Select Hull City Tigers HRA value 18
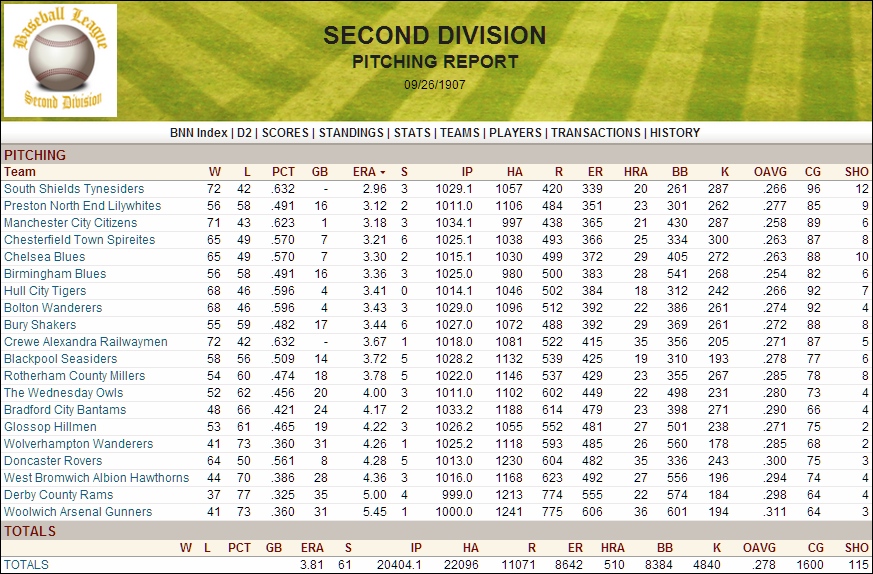 coord(641,291)
